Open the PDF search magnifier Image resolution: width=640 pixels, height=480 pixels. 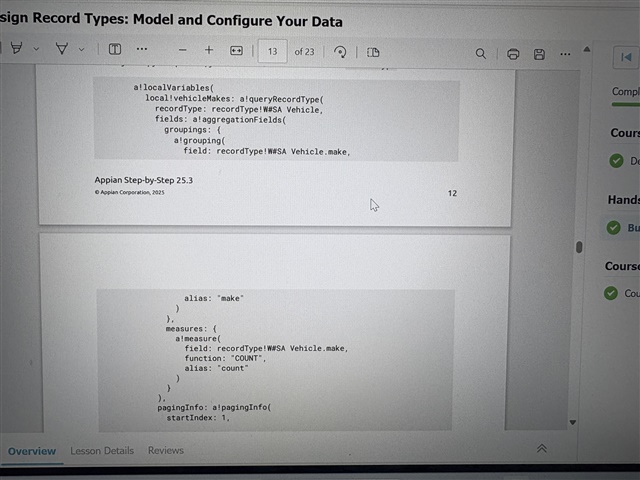[x=481, y=53]
